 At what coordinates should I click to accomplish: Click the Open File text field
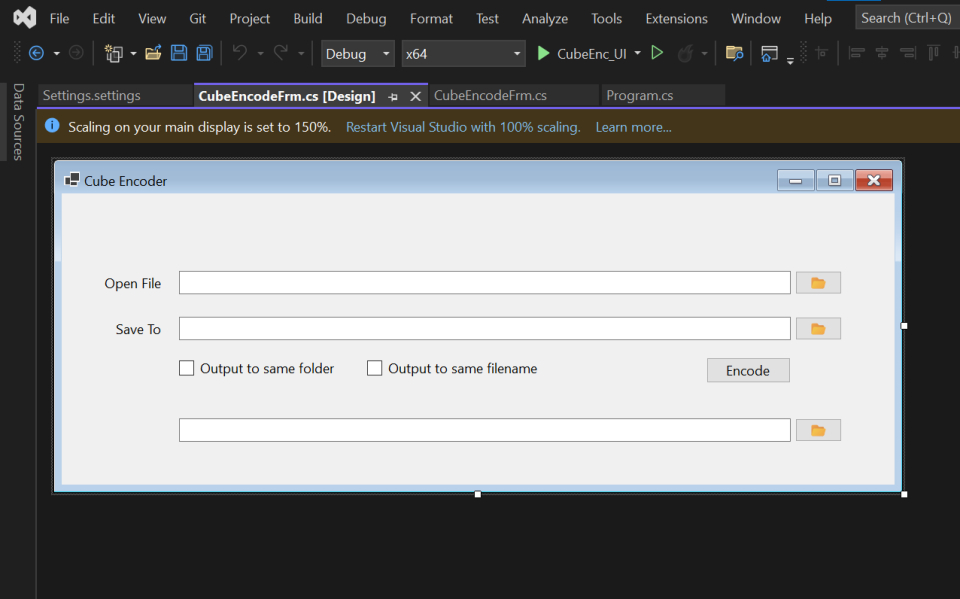[485, 282]
